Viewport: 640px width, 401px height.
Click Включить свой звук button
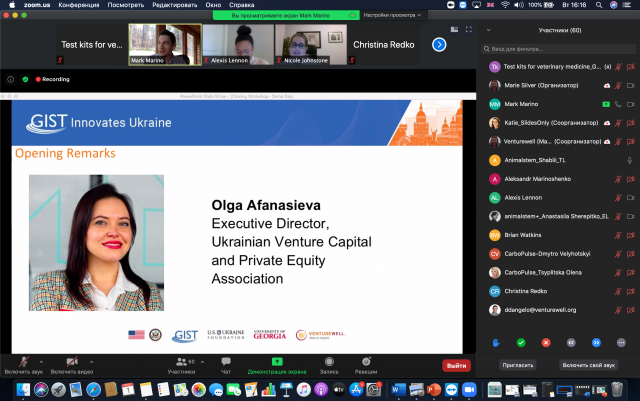(589, 365)
